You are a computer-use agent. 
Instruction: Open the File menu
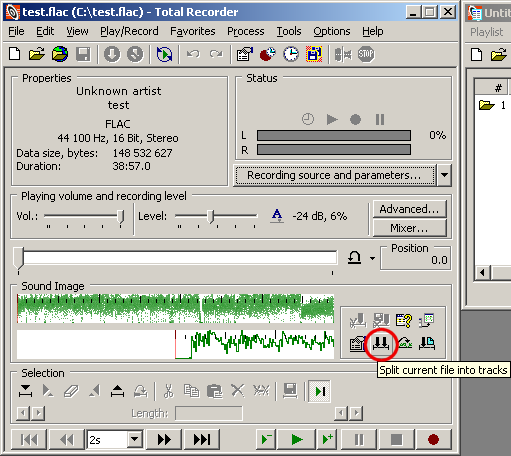pyautogui.click(x=16, y=31)
